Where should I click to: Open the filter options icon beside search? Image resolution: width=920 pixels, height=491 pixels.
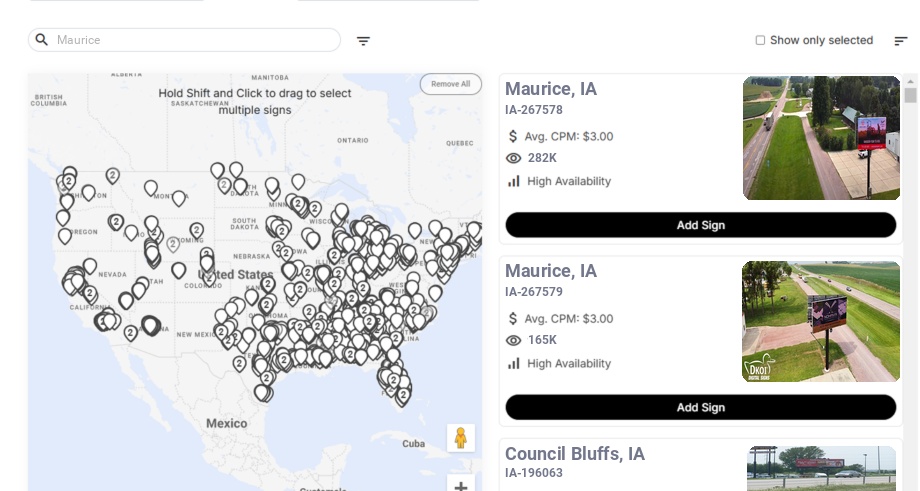coord(363,41)
